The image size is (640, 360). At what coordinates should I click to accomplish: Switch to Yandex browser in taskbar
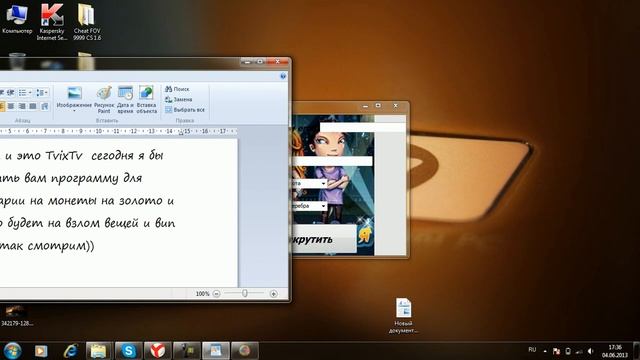pos(158,351)
